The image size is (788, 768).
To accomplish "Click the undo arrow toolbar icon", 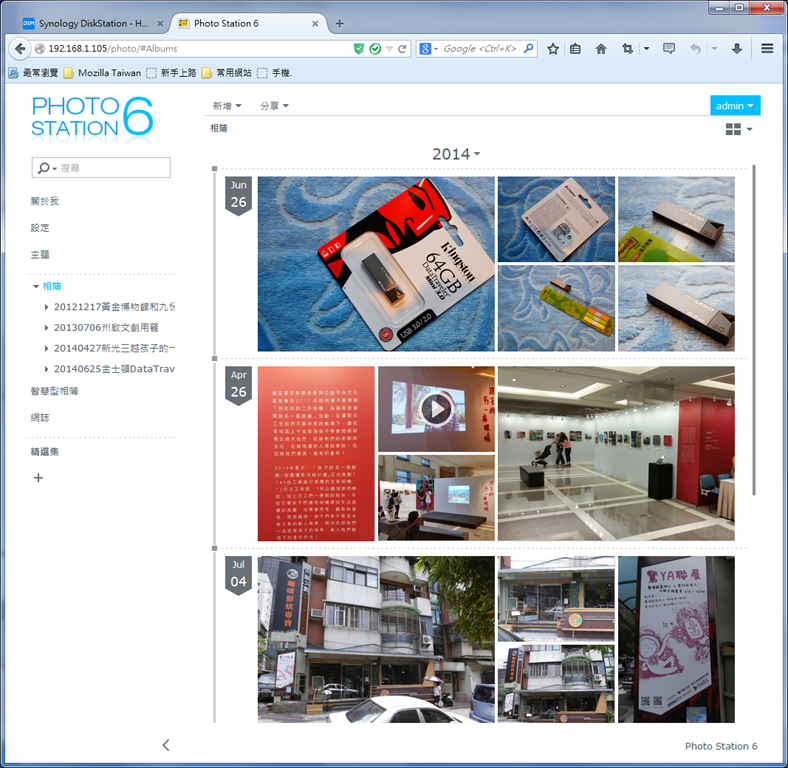I will [x=696, y=49].
